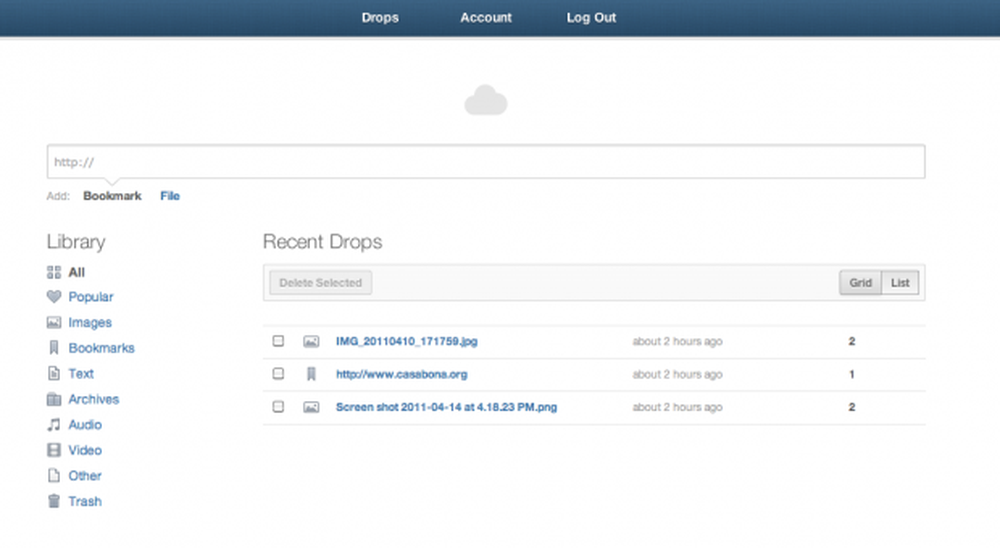This screenshot has height=548, width=1000.
Task: Switch to the File add tab
Action: pos(170,196)
